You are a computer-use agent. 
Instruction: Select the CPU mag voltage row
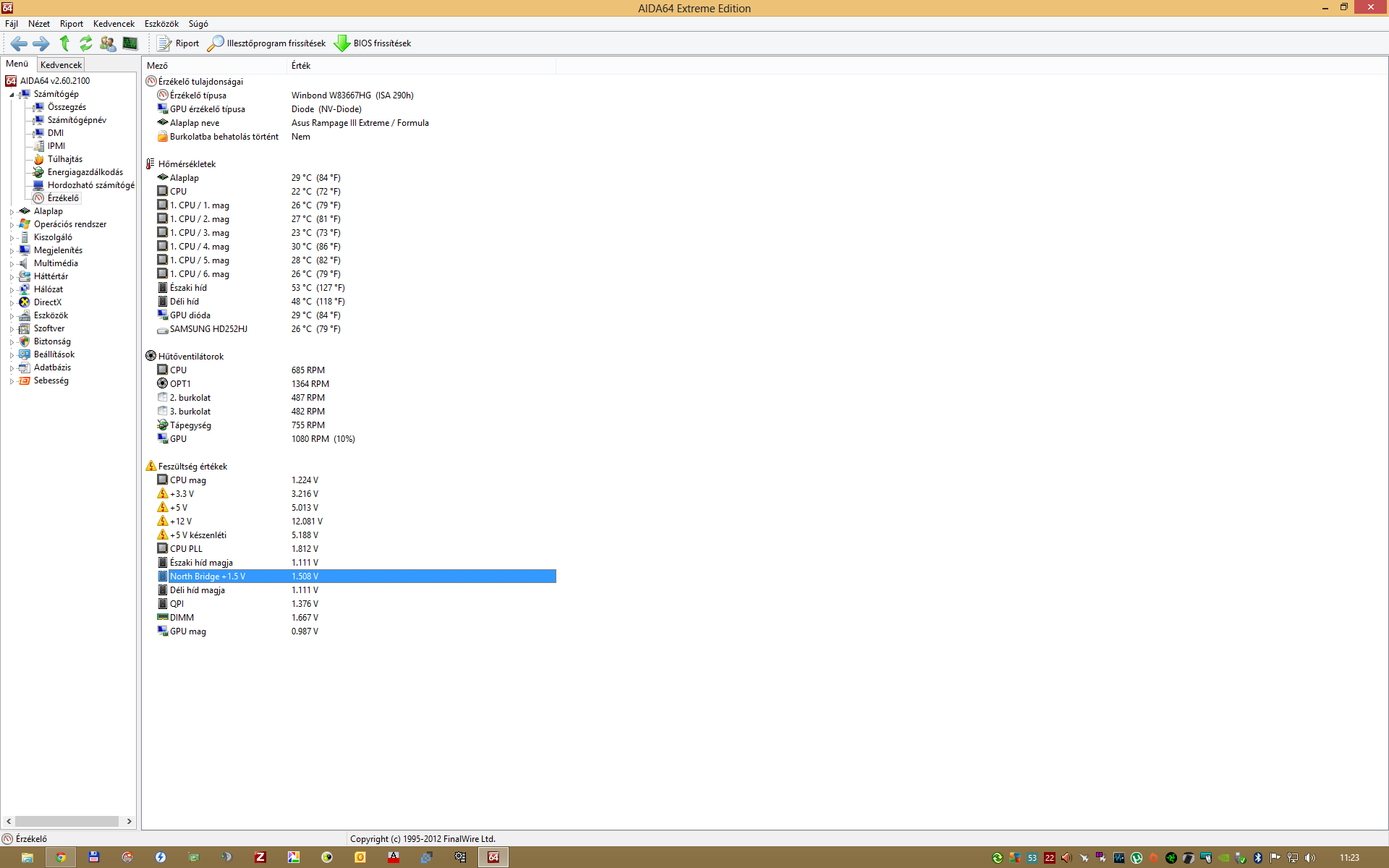350,480
